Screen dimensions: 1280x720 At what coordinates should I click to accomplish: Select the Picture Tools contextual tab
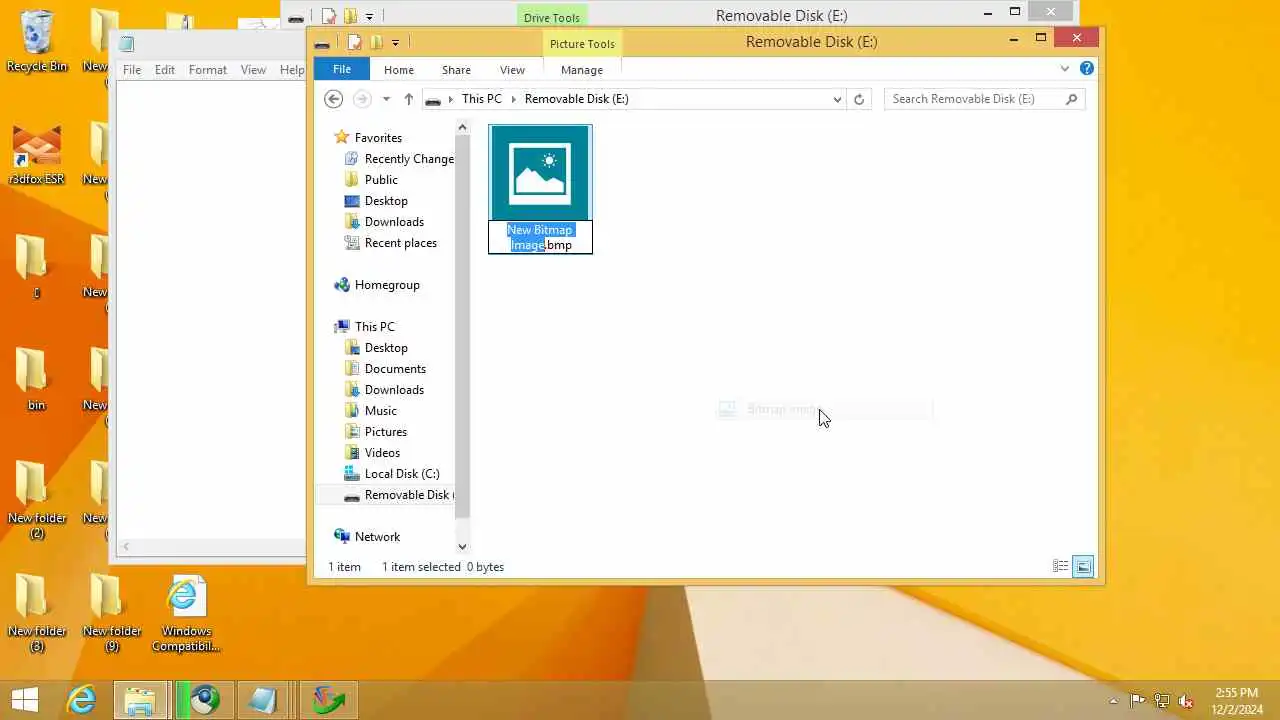(x=582, y=44)
